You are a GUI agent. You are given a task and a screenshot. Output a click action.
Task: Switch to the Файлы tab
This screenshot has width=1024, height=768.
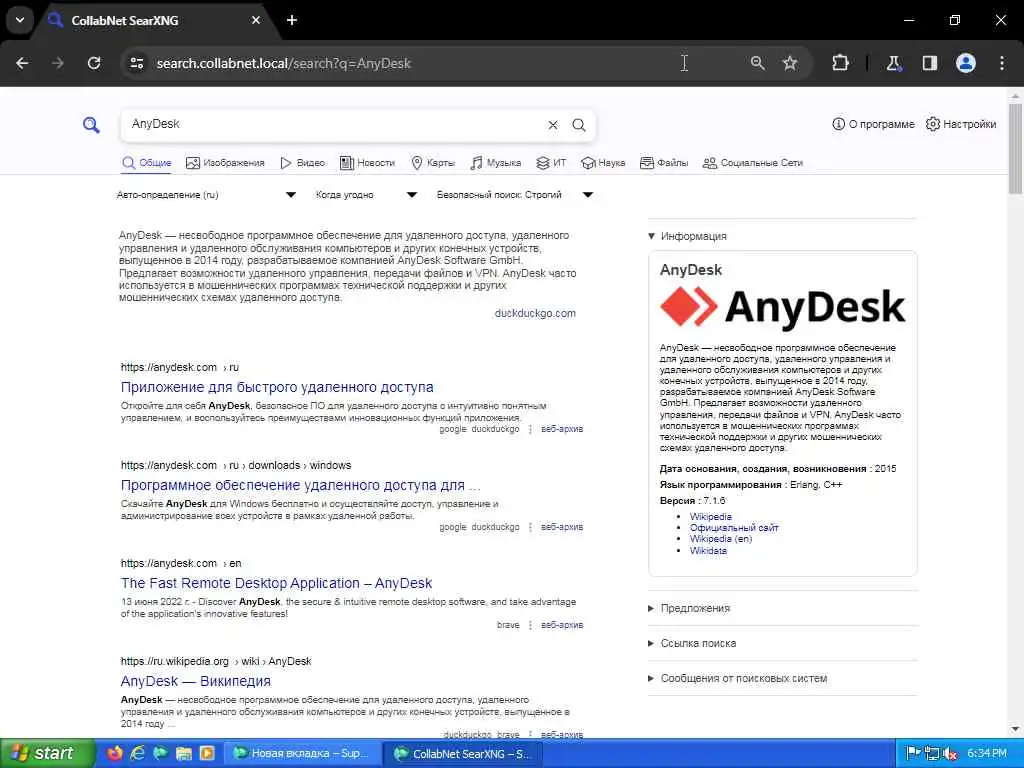tap(664, 163)
